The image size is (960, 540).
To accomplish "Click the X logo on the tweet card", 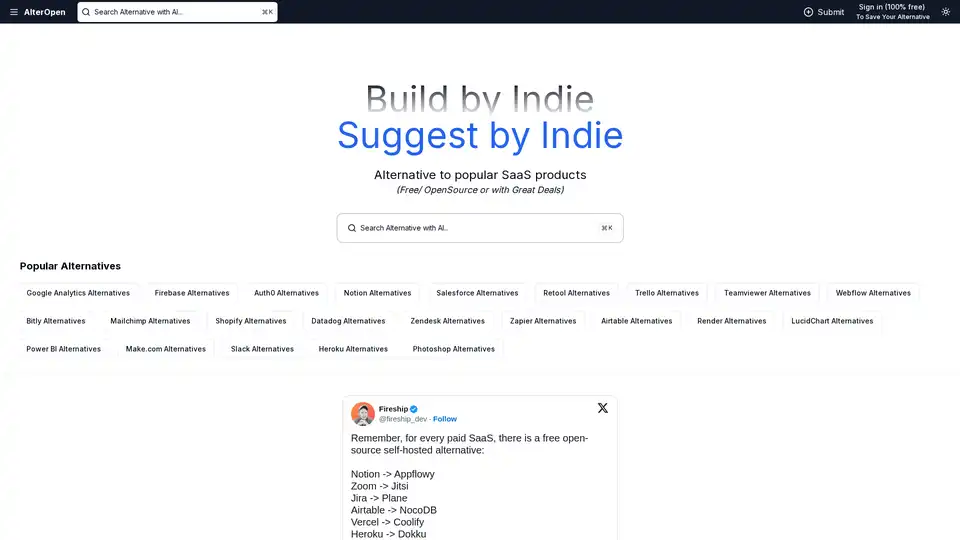I will 602,408.
